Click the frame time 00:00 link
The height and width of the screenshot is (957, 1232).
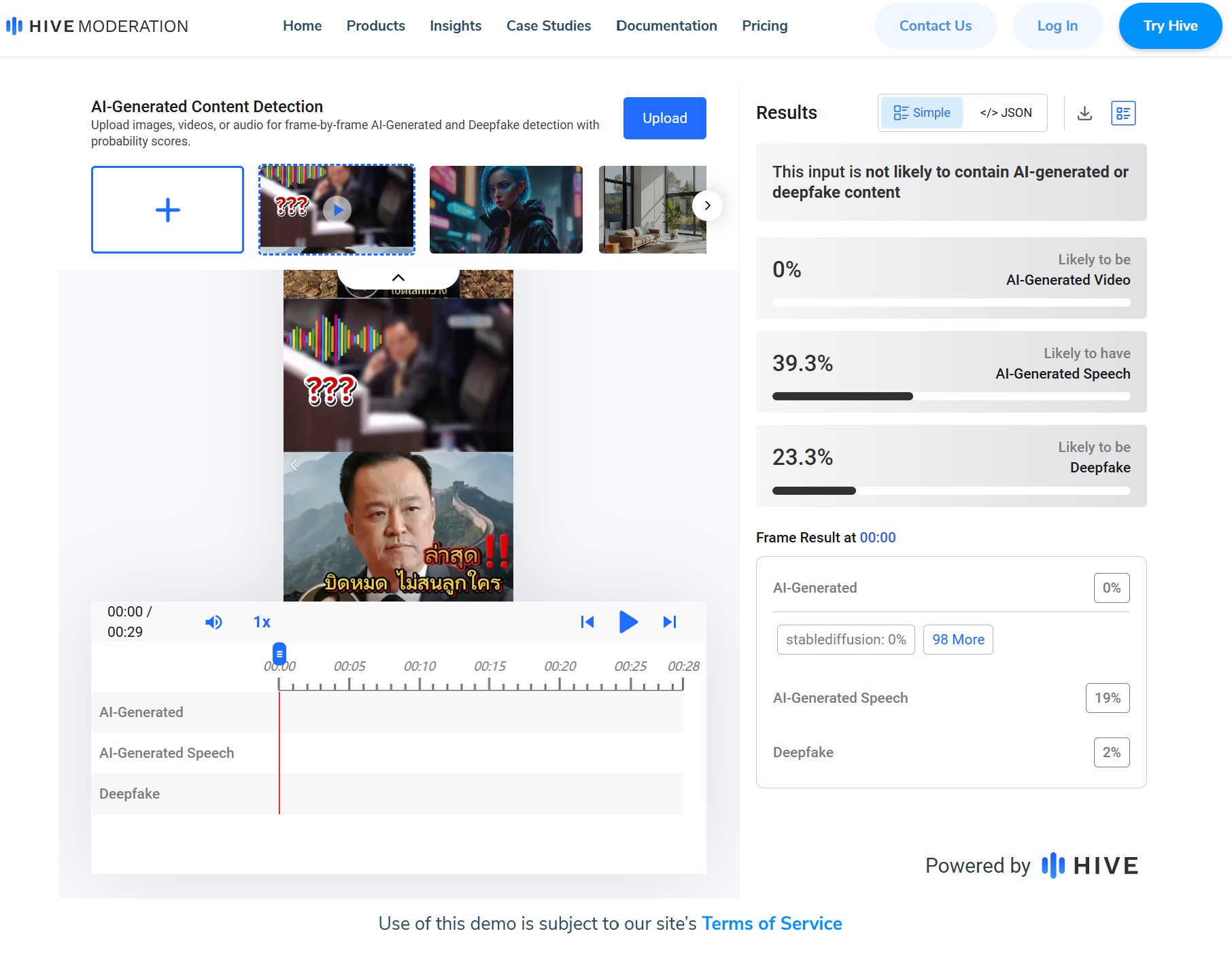pyautogui.click(x=878, y=538)
